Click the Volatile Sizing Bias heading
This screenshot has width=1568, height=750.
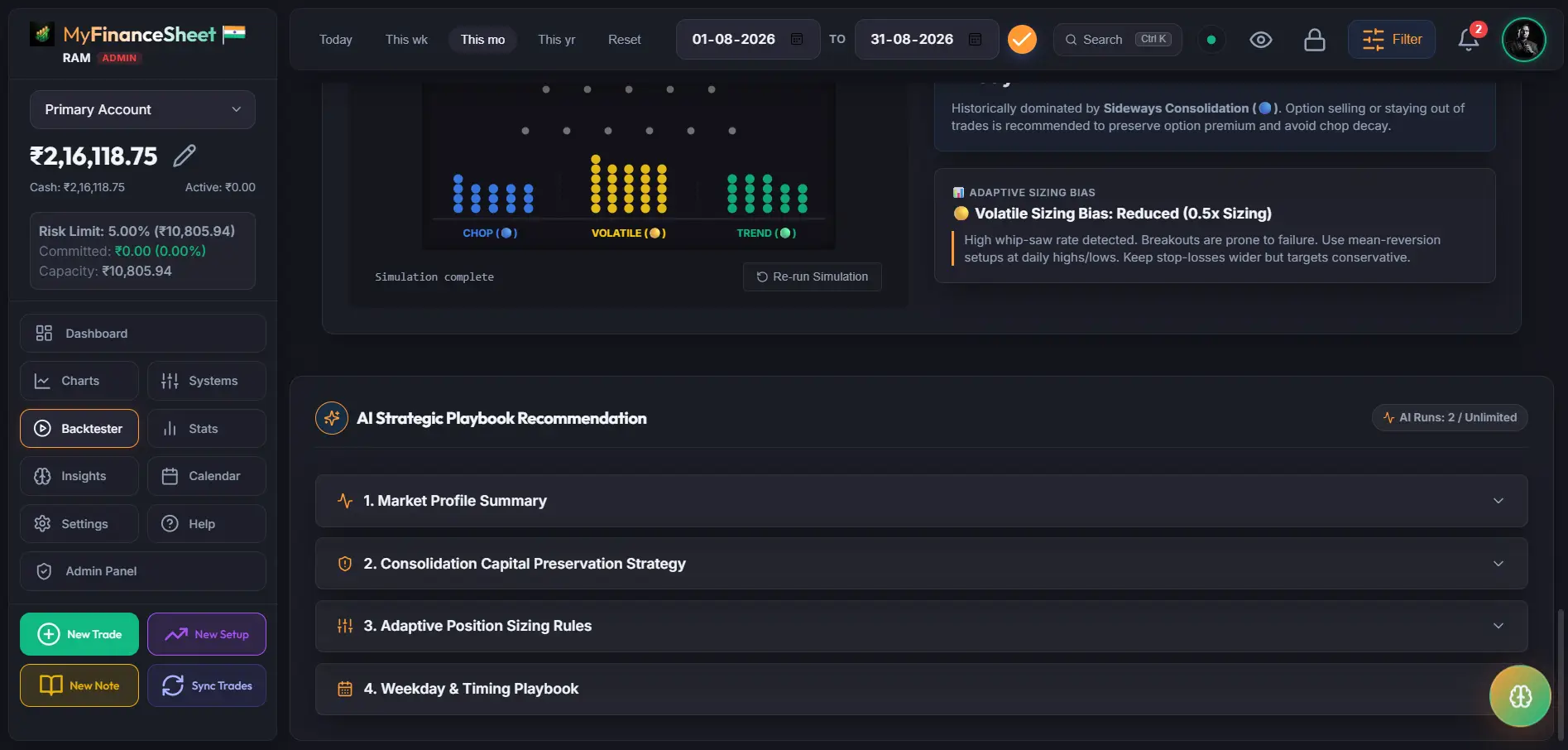1123,214
